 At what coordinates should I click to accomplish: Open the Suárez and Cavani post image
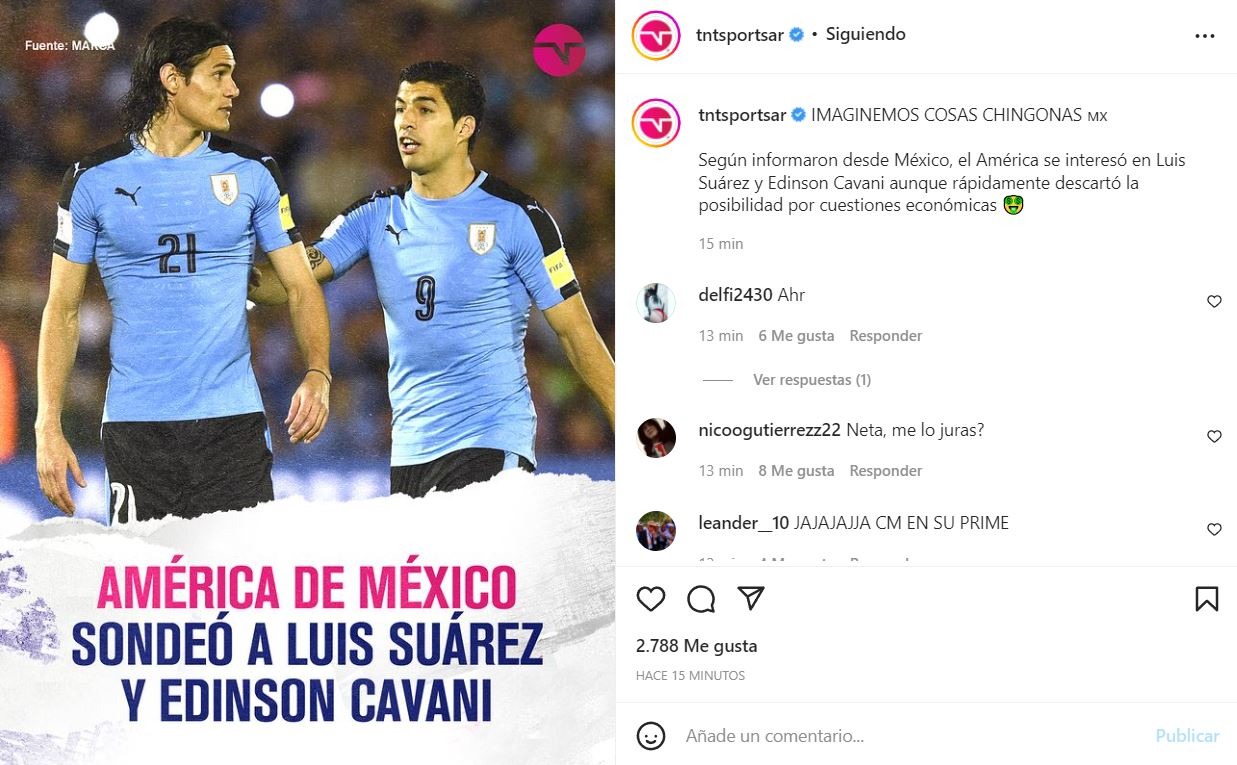307,382
